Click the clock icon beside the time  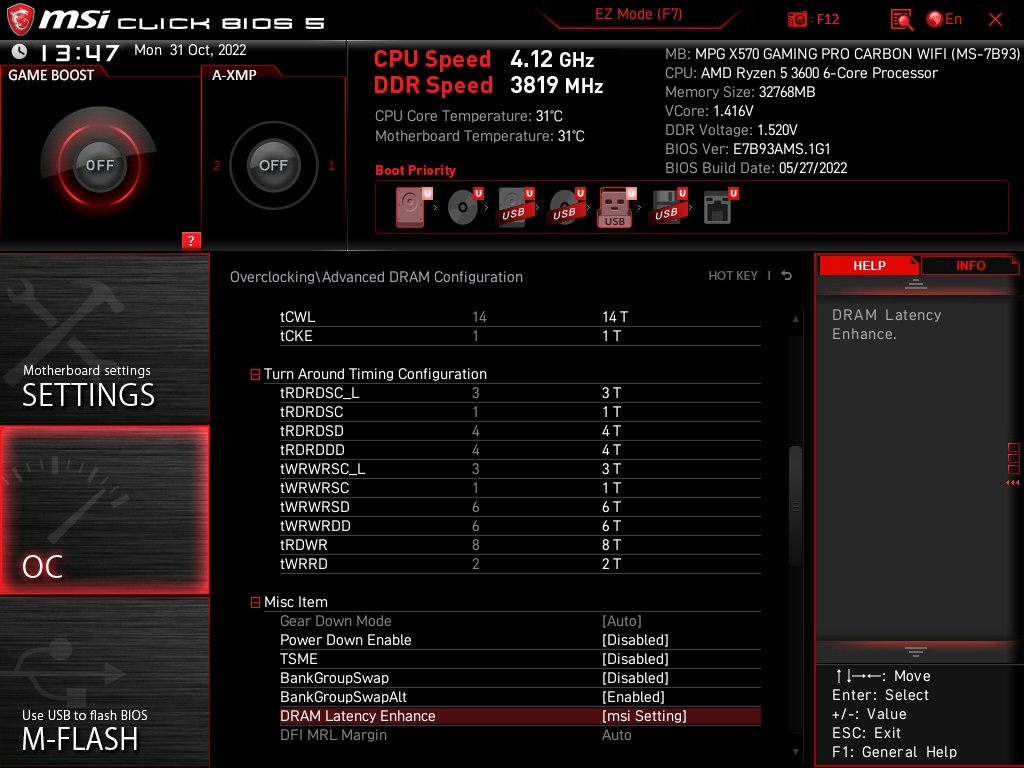coord(19,51)
